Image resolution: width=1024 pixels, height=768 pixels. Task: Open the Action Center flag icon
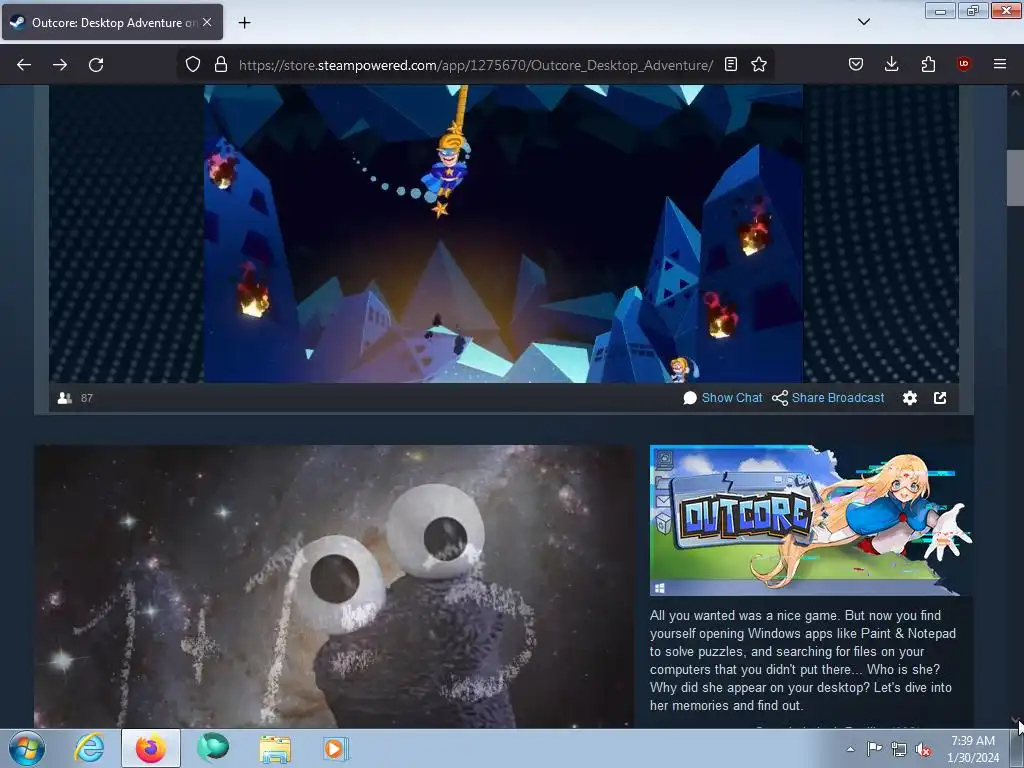(x=874, y=749)
